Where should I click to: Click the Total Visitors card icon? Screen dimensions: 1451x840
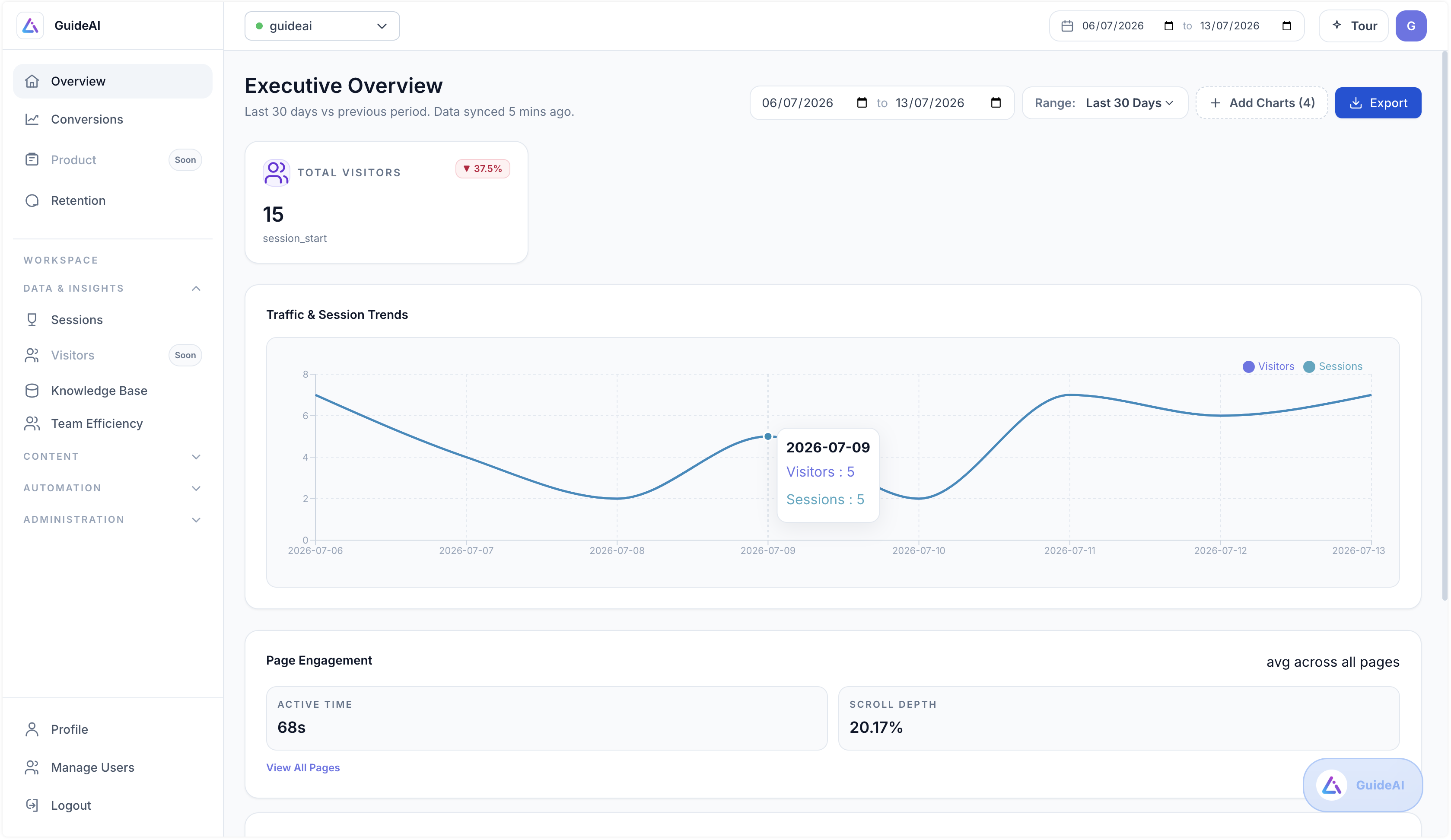pos(277,173)
